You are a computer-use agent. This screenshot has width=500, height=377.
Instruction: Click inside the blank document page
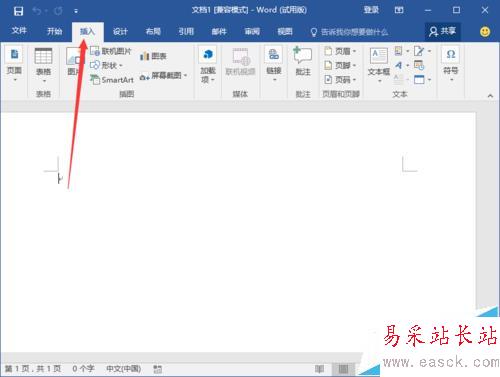pos(238,232)
